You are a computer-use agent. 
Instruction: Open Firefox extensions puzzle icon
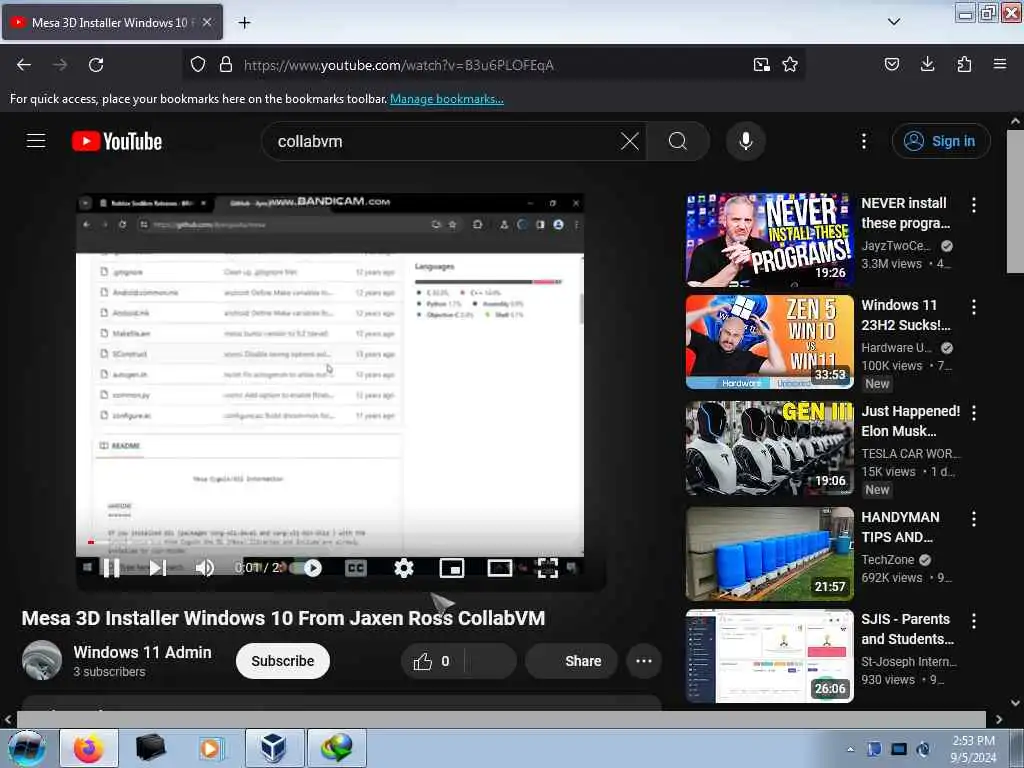964,65
